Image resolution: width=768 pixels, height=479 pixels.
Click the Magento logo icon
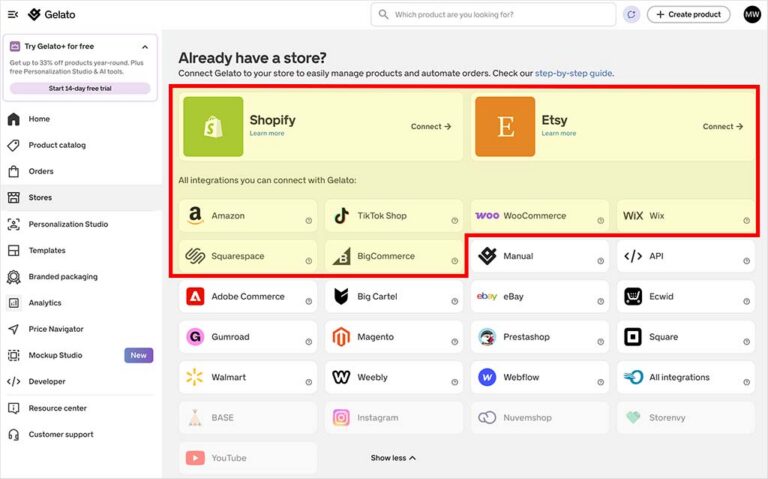click(341, 336)
